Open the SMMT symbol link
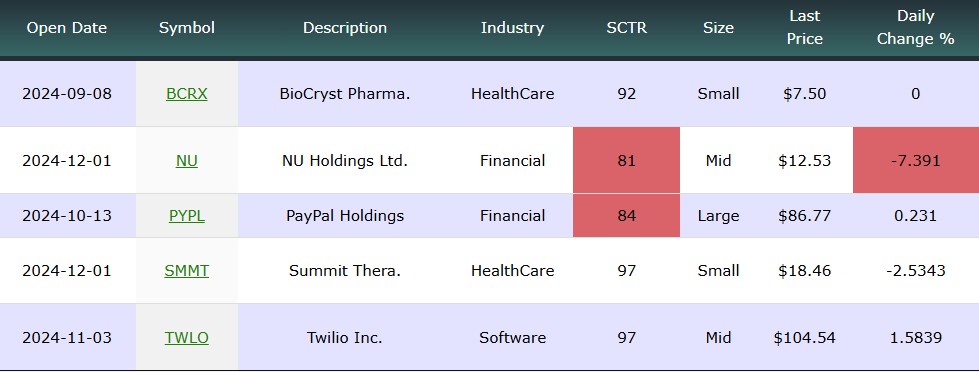 (x=187, y=271)
